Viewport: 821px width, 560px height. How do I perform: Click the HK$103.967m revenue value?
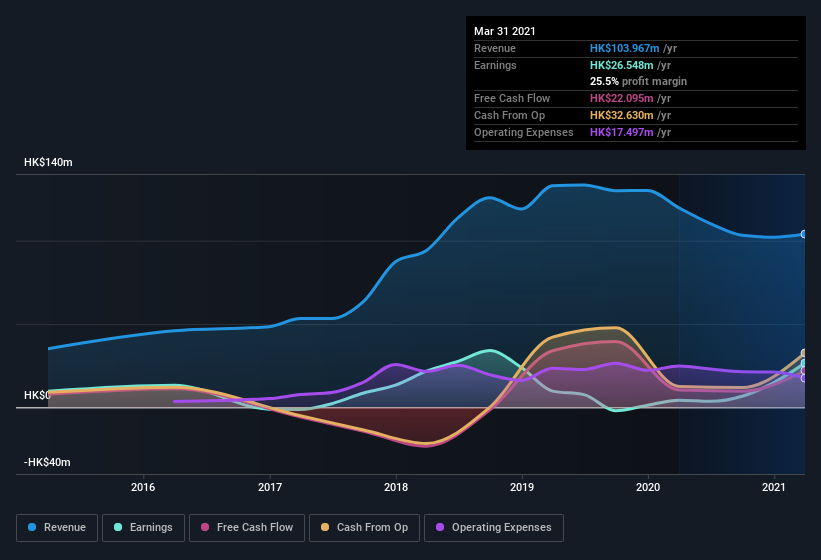(x=625, y=48)
